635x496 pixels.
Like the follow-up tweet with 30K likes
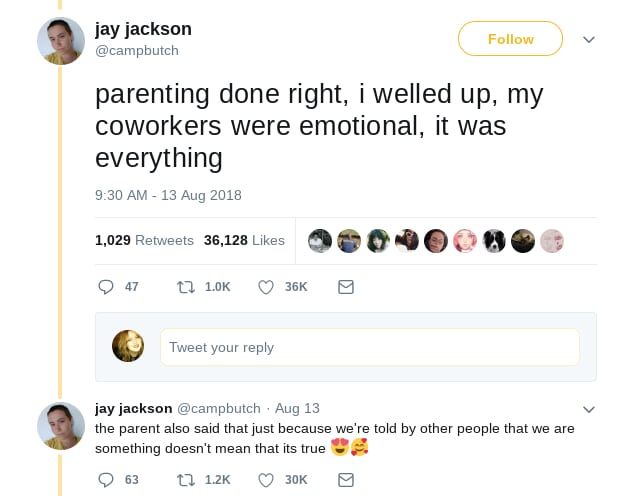coord(266,480)
